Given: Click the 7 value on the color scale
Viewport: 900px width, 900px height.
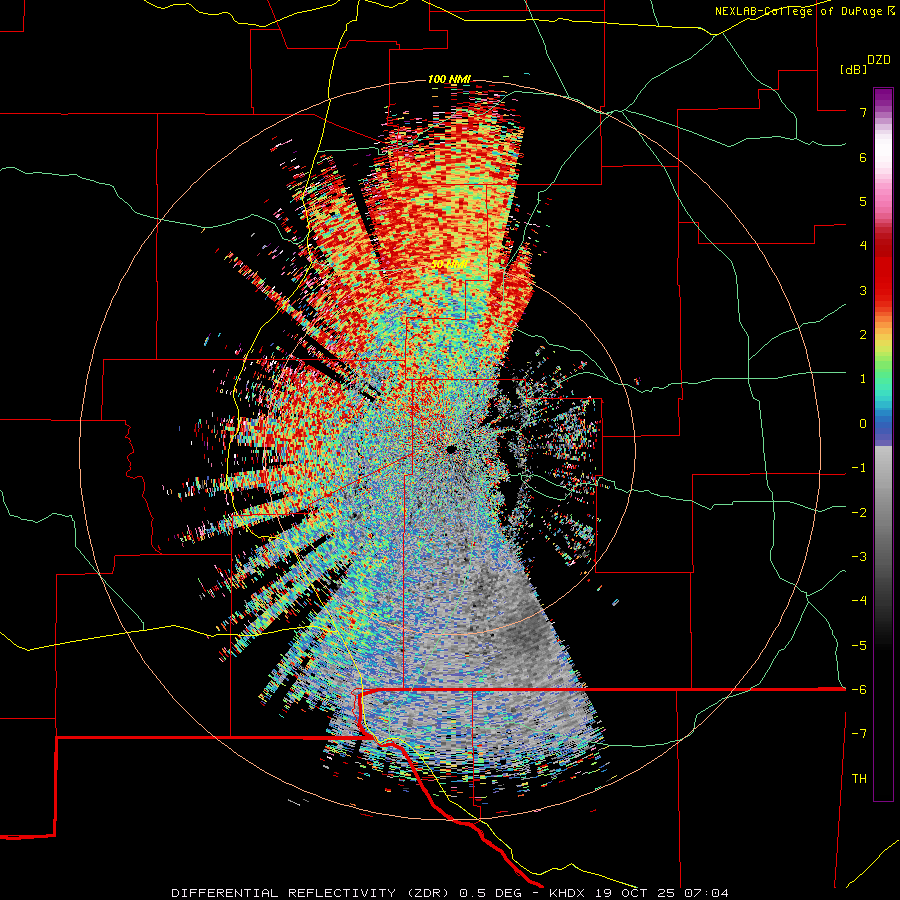Looking at the screenshot, I should pyautogui.click(x=863, y=112).
